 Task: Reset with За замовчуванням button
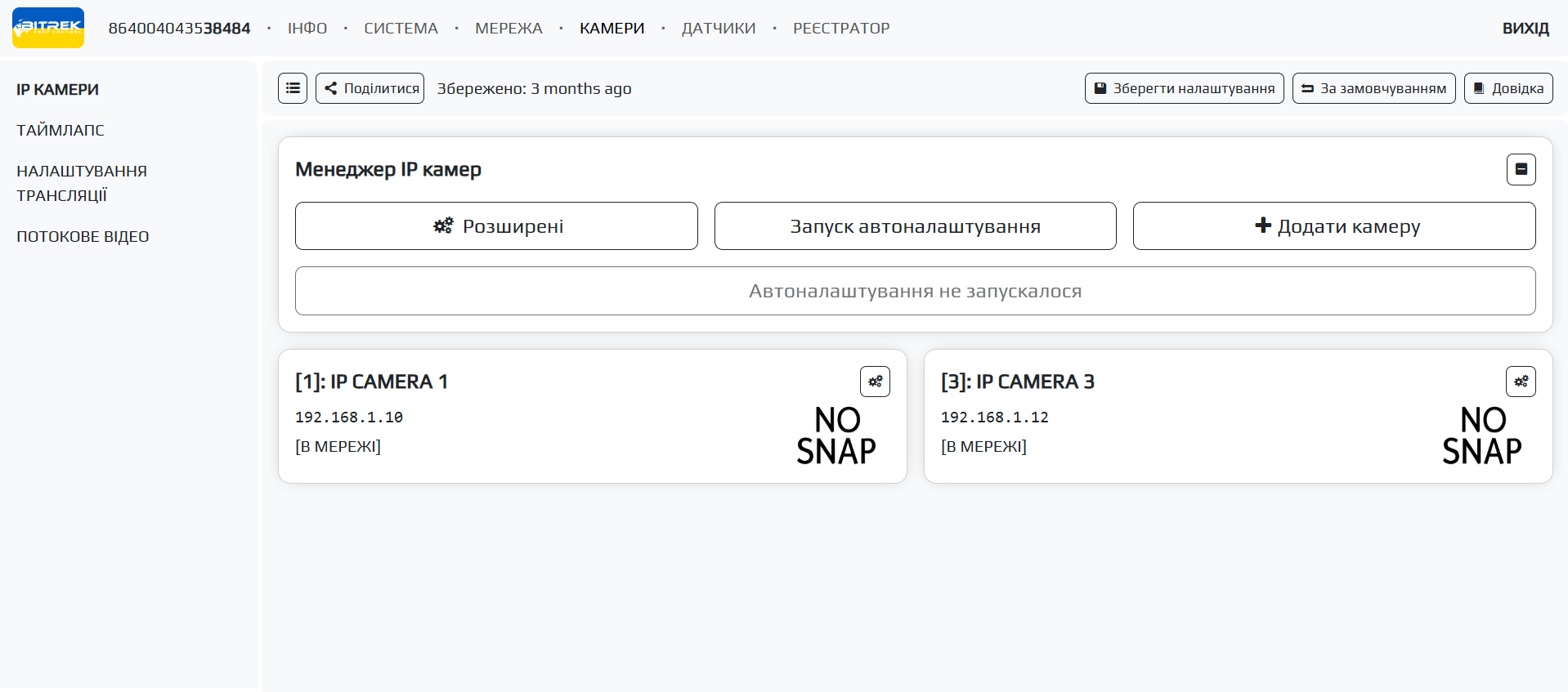[x=1373, y=88]
